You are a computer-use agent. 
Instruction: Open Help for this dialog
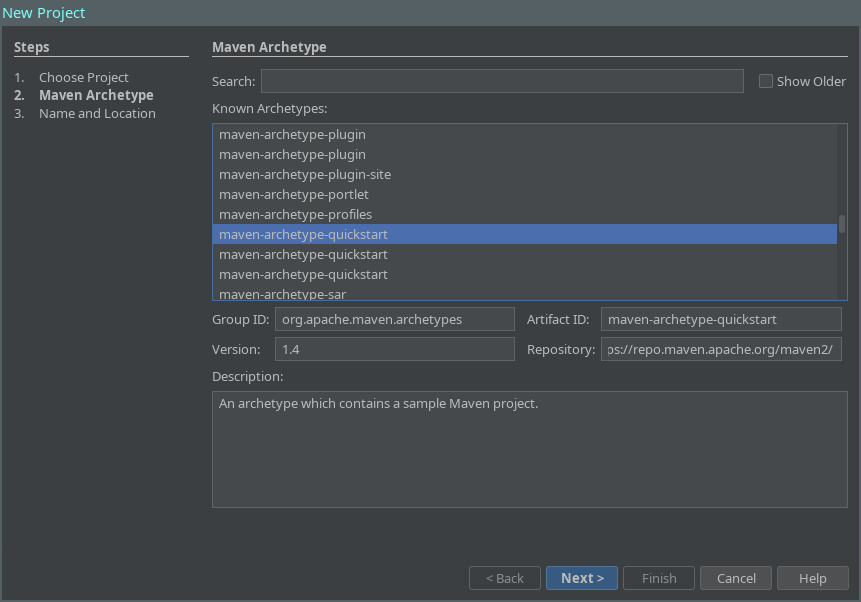812,578
